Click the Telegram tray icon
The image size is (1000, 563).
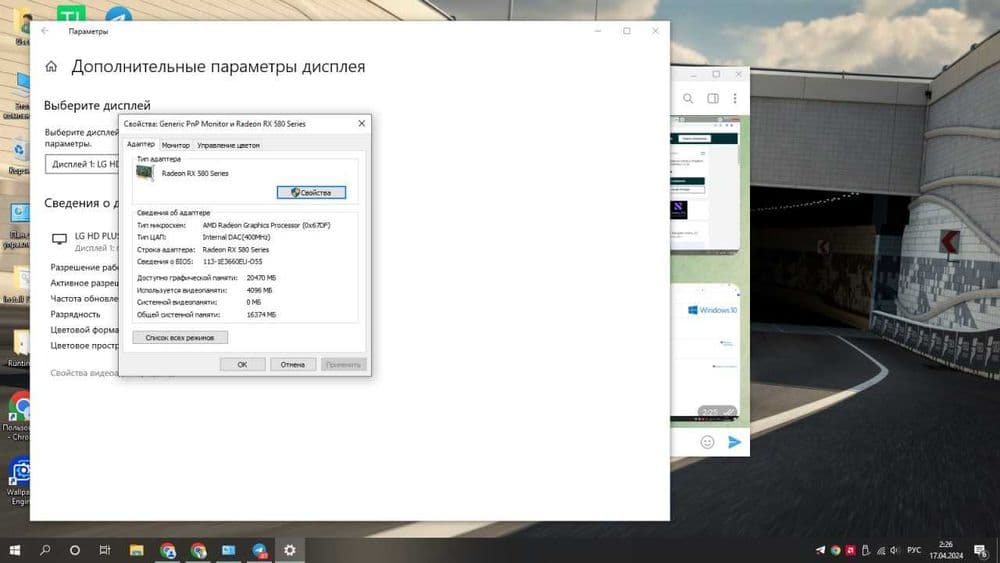[820, 550]
